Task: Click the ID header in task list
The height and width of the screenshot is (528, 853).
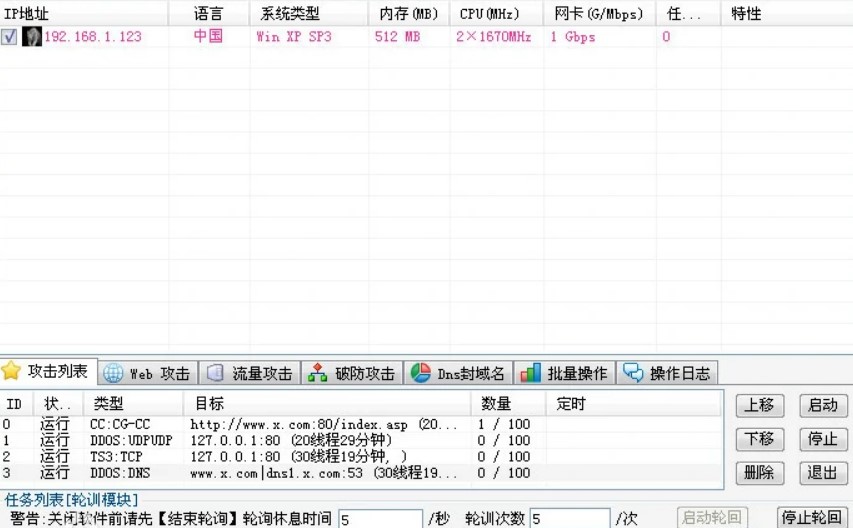Action: click(17, 404)
